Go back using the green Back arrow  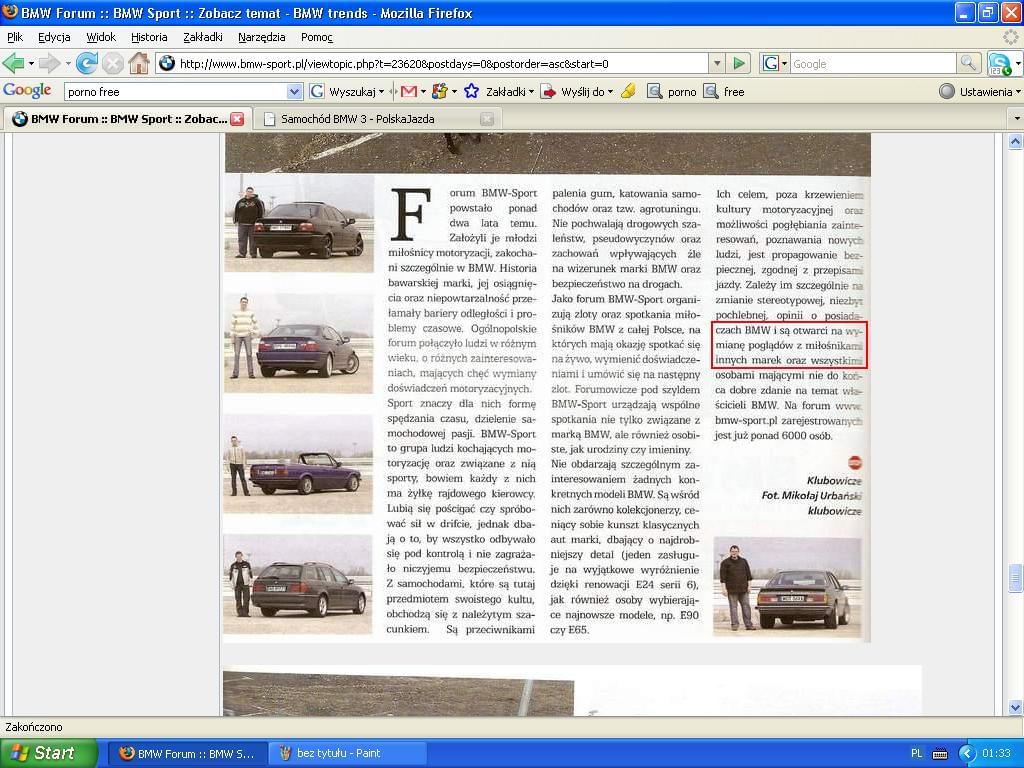[x=13, y=63]
